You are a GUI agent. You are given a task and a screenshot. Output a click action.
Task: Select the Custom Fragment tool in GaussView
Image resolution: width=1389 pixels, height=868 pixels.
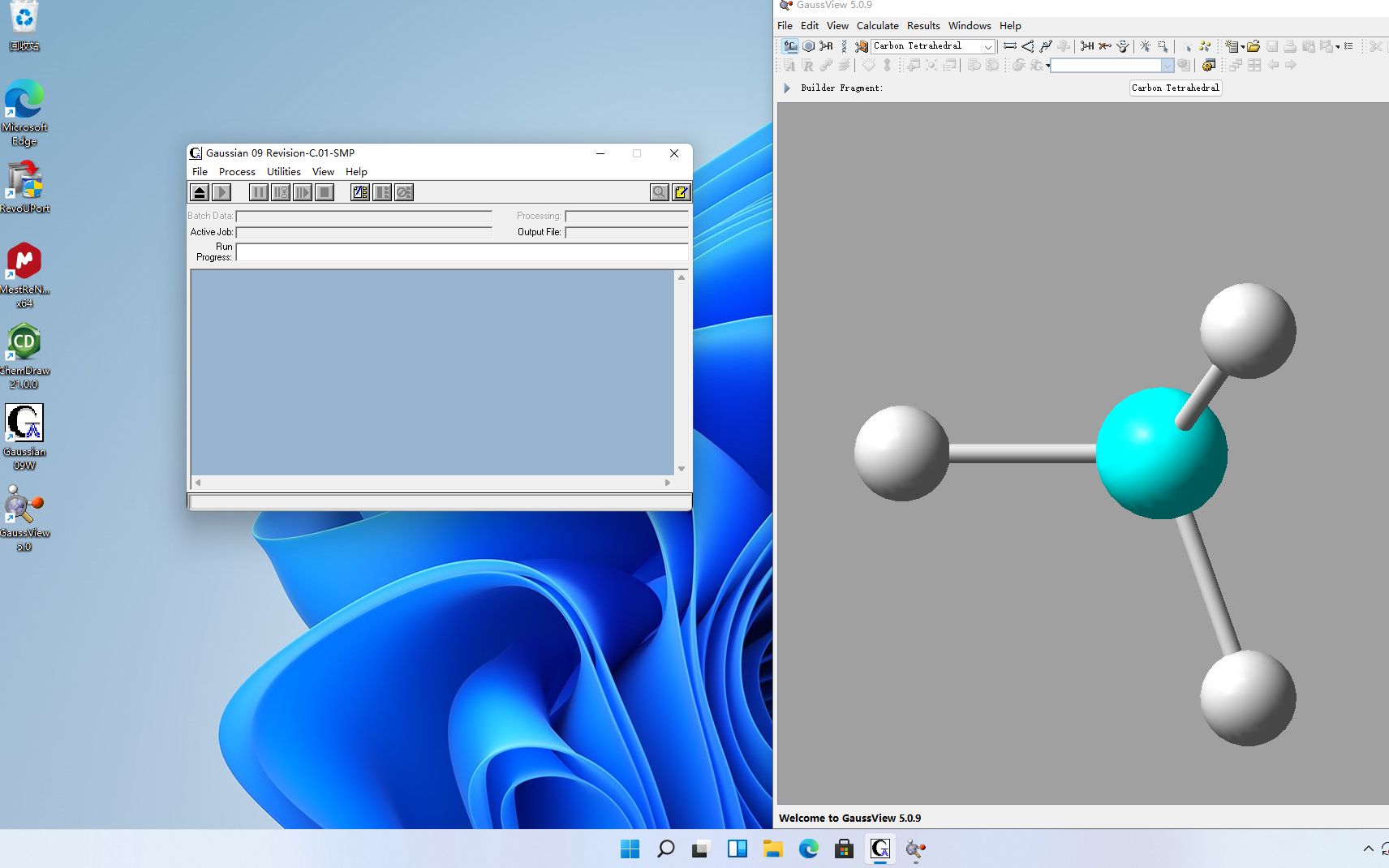(862, 46)
